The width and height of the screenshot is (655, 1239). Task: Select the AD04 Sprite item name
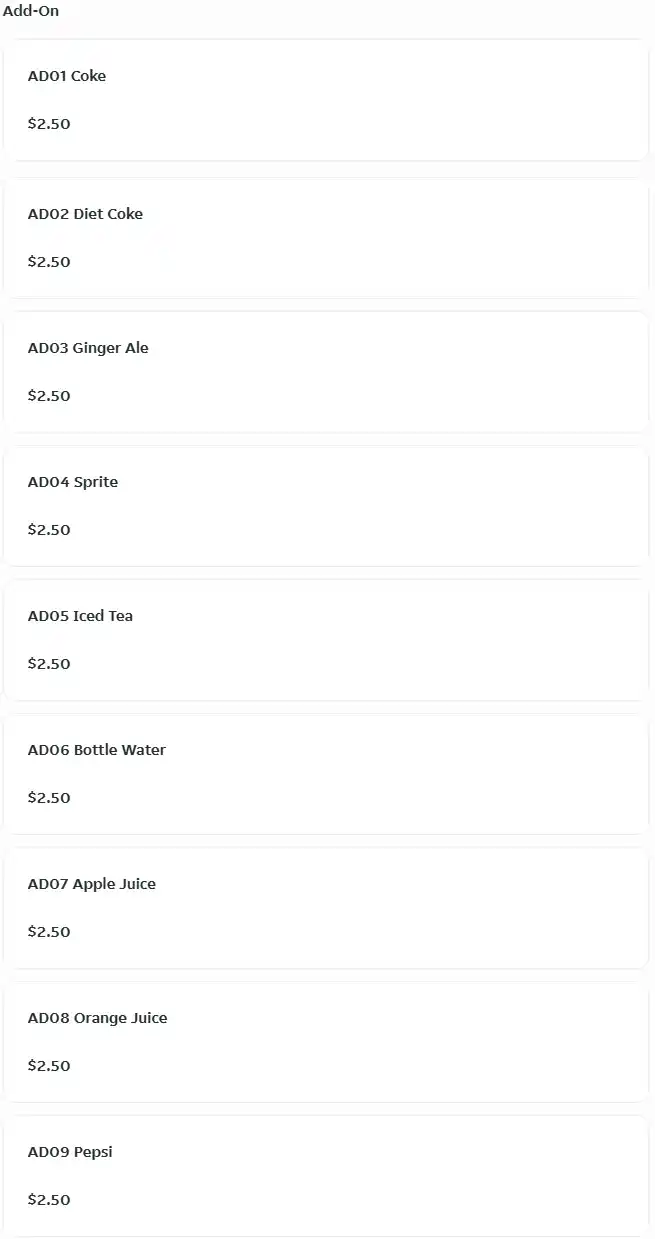pos(73,482)
